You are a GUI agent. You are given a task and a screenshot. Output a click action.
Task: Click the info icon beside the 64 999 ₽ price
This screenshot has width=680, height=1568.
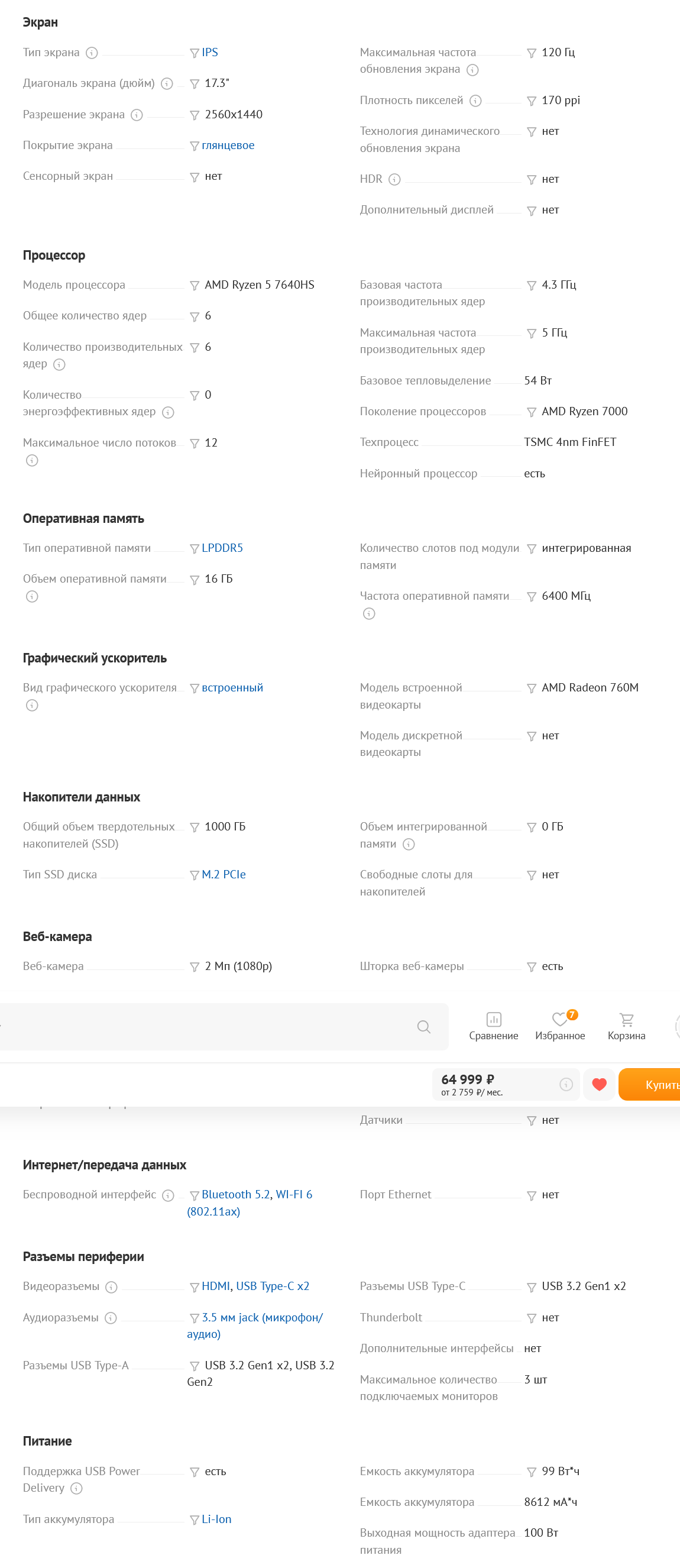click(566, 1085)
